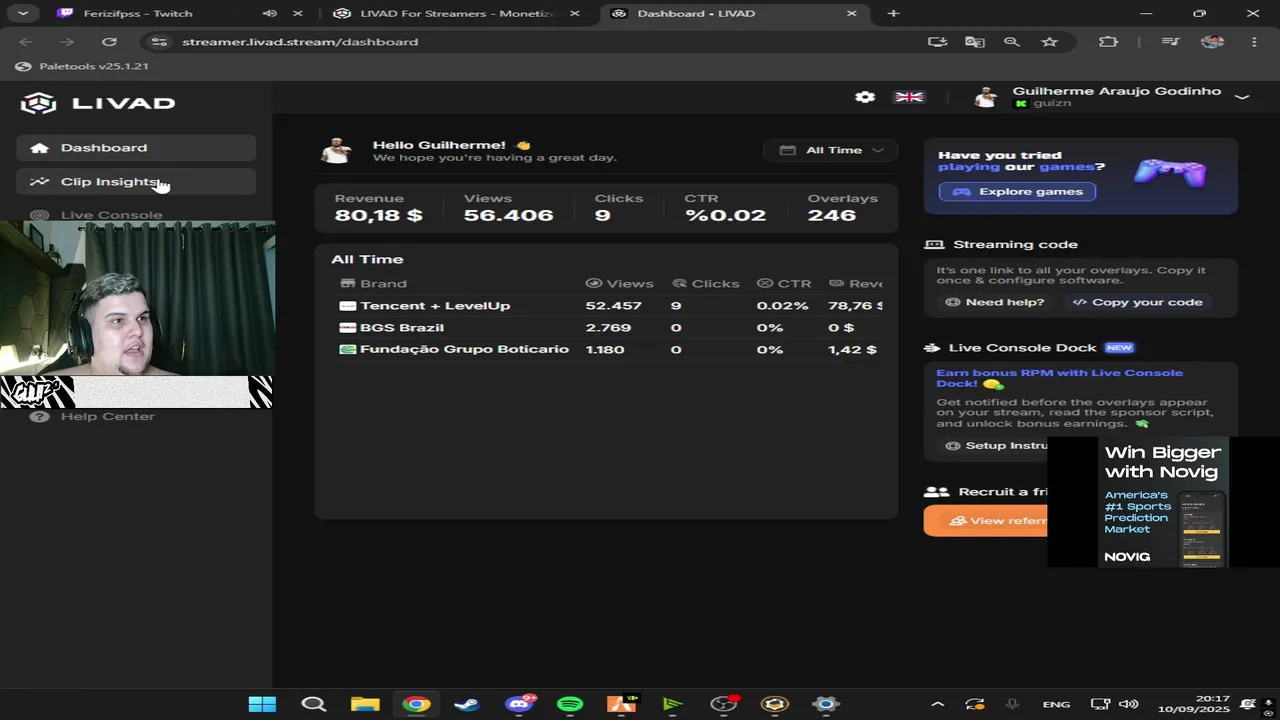Click the NEW badge by Live Console Dock
The width and height of the screenshot is (1280, 720).
click(1119, 348)
